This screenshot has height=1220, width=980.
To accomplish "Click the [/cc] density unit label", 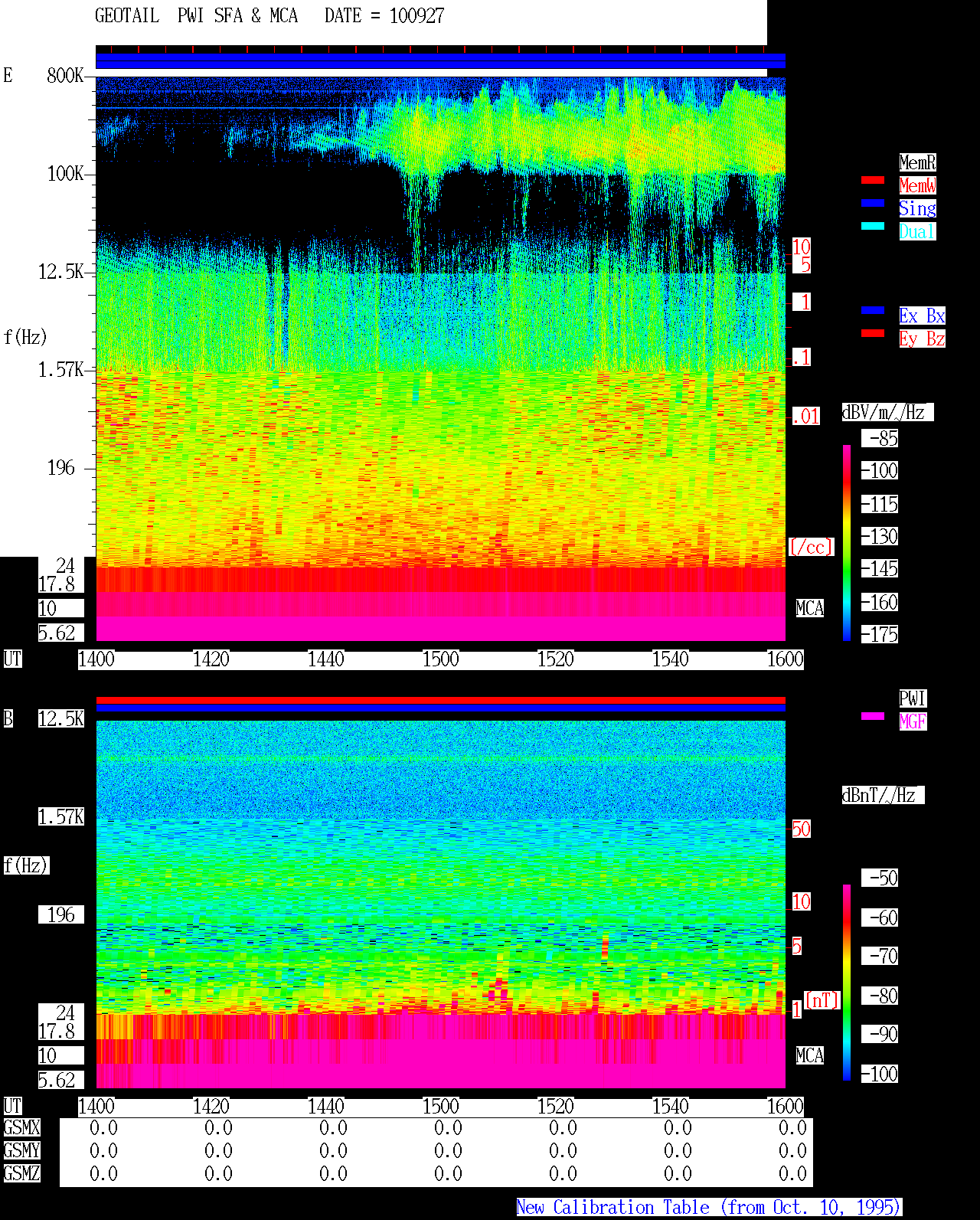I will click(x=811, y=547).
